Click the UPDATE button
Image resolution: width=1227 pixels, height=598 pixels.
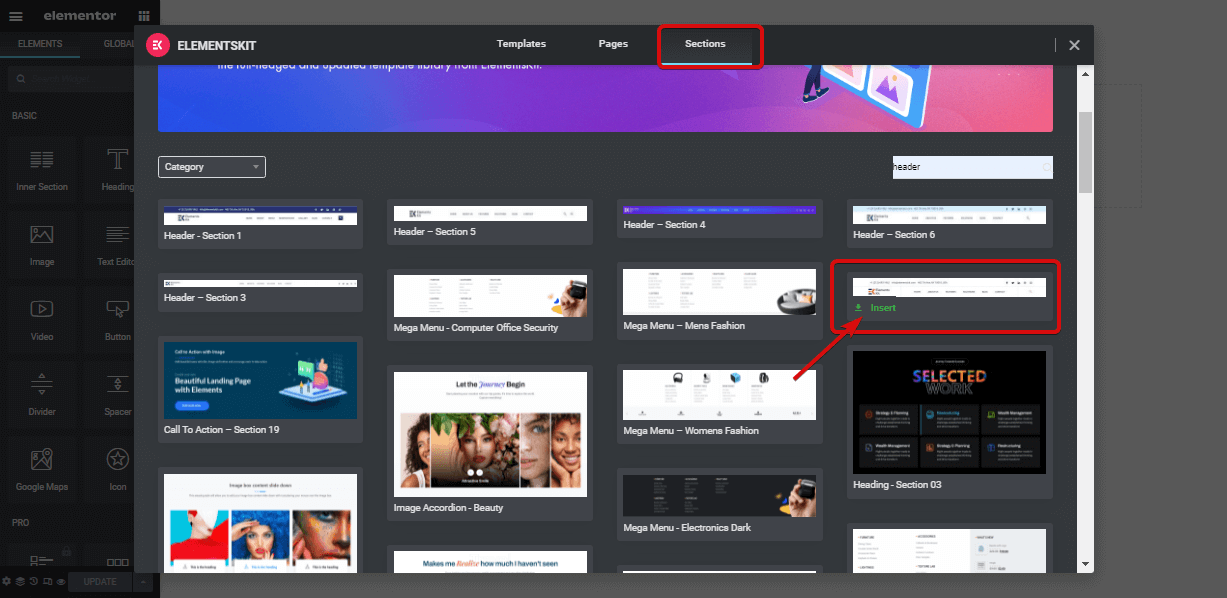pyautogui.click(x=100, y=581)
